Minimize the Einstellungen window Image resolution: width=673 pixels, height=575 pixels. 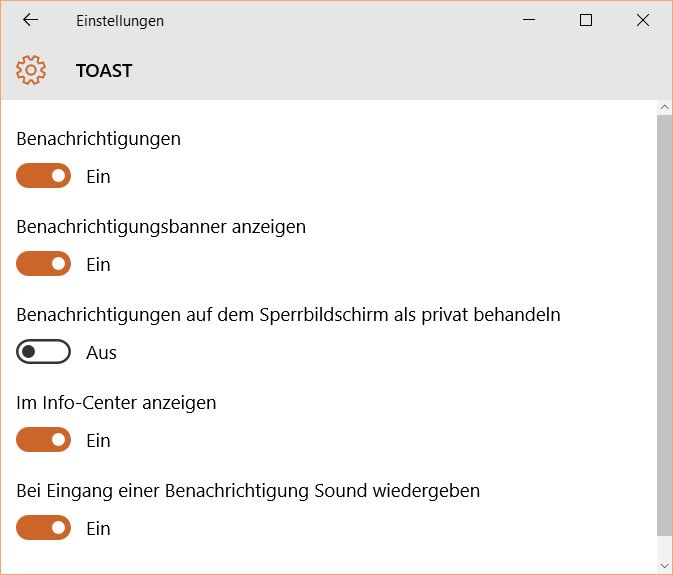[x=530, y=20]
